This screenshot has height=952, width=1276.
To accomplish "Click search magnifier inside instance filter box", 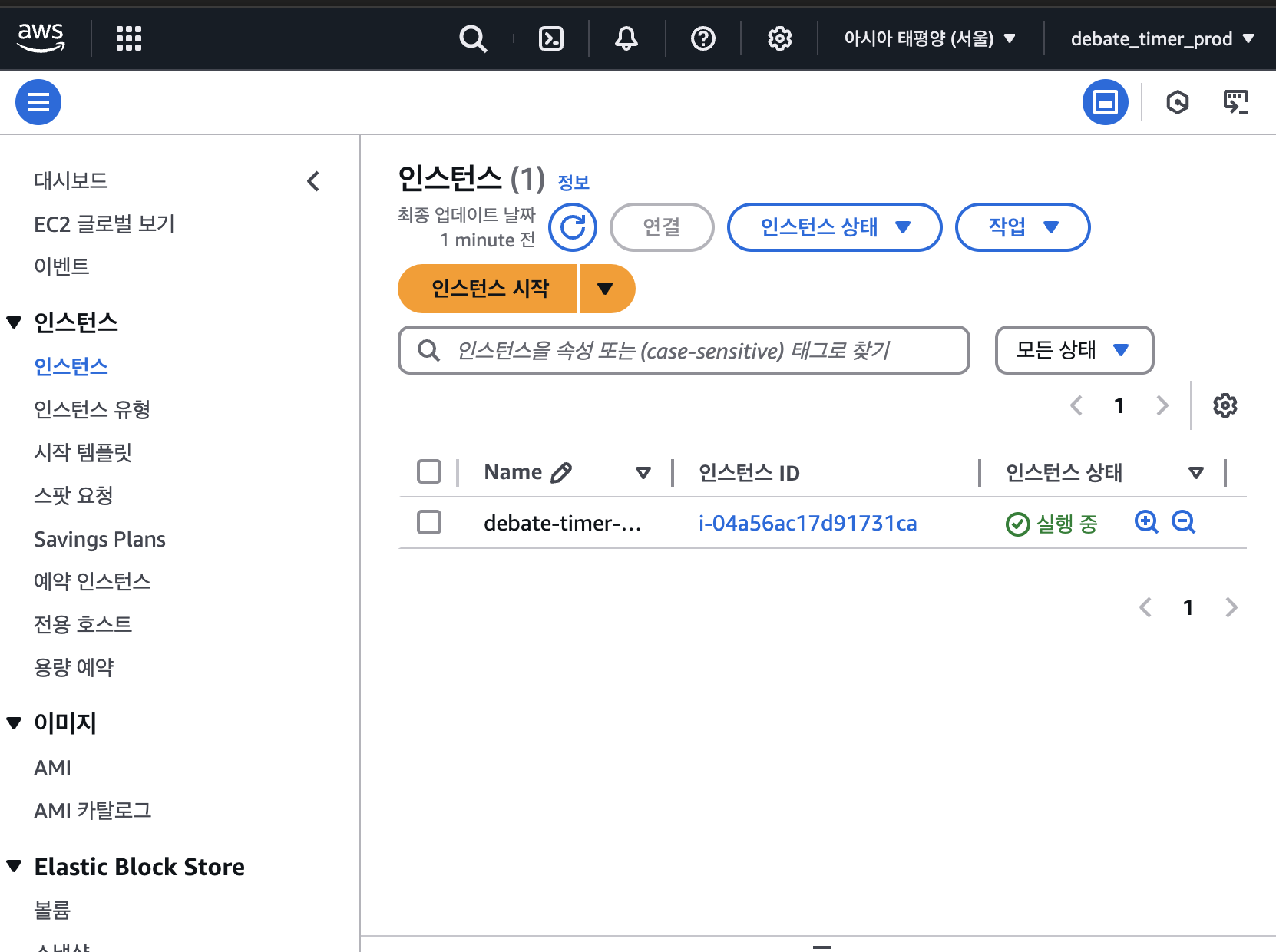I will [428, 351].
